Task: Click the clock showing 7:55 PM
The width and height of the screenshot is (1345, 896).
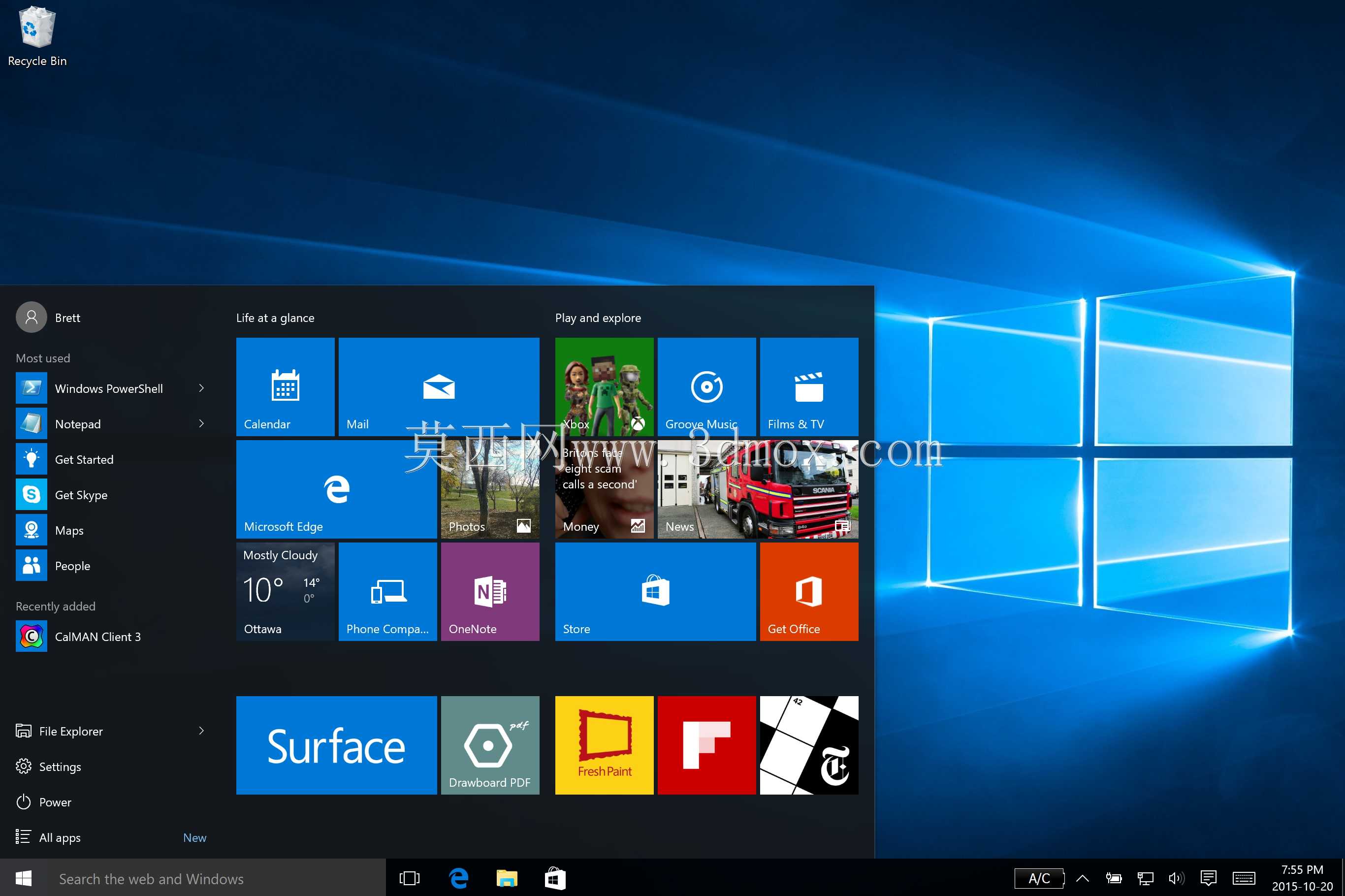Action: point(1302,878)
